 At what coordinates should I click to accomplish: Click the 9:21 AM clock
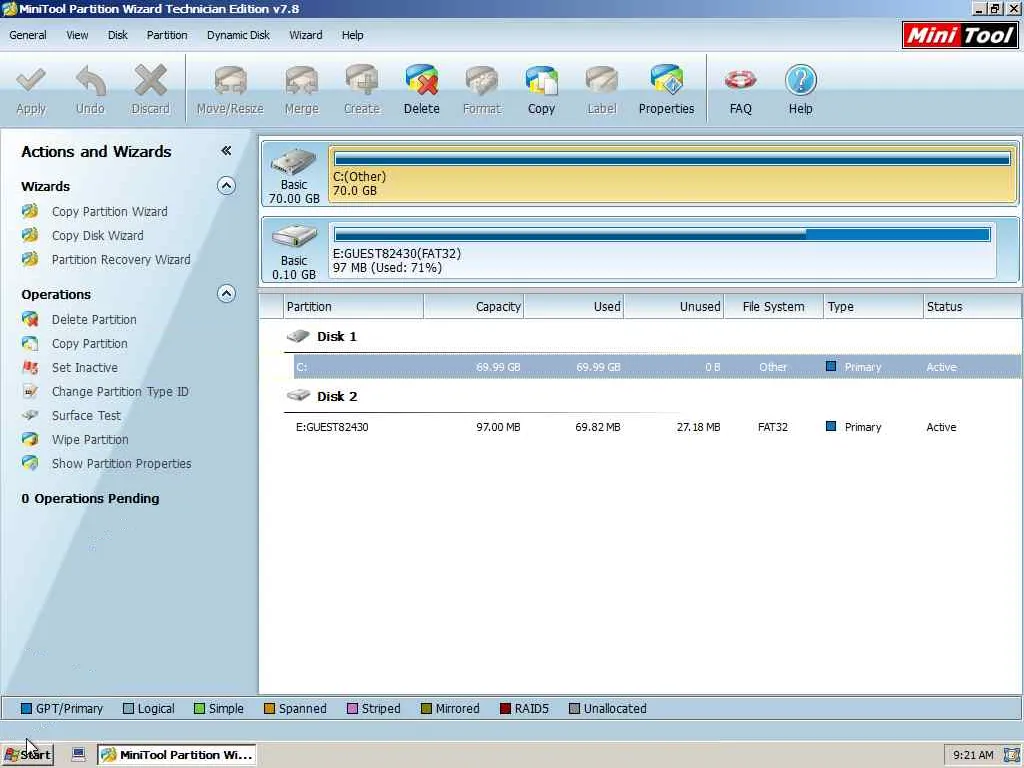[972, 756]
